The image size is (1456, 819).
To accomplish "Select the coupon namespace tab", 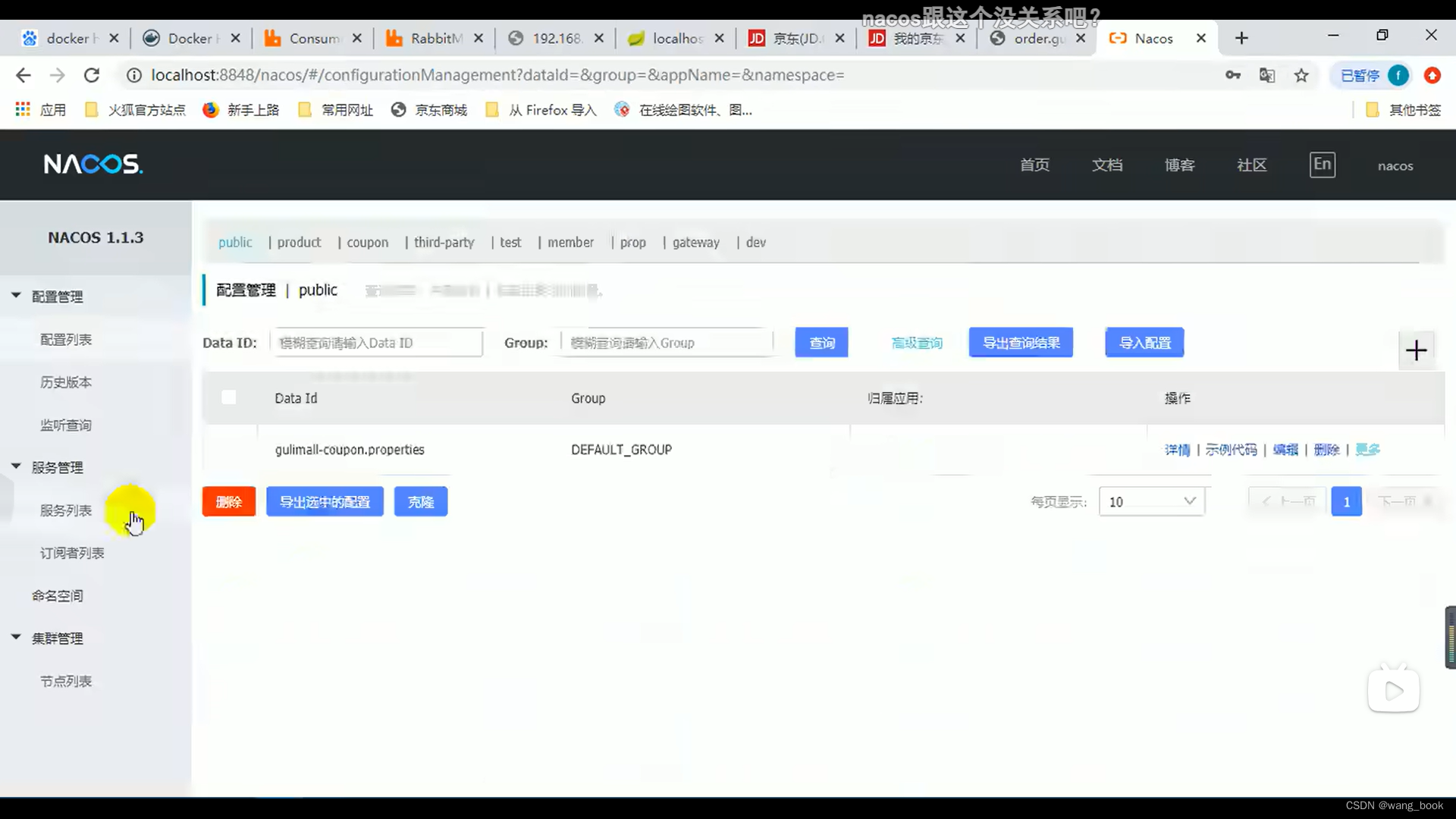I will 368,243.
